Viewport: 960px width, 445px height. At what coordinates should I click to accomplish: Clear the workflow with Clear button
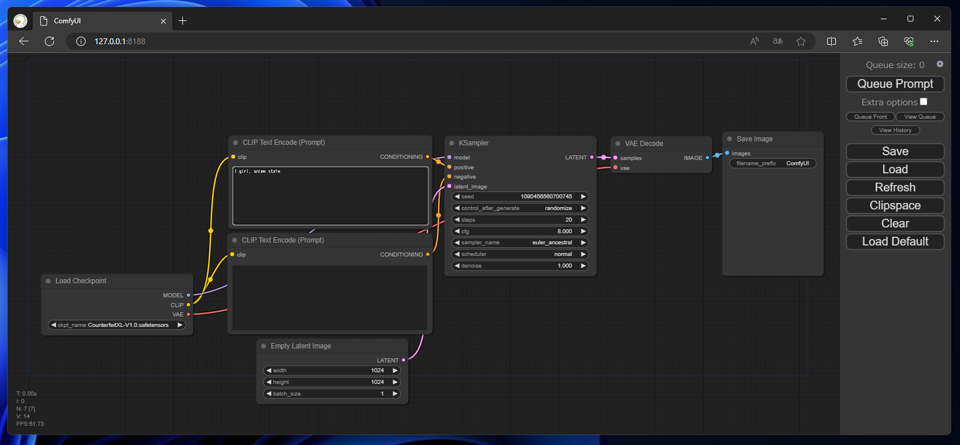point(895,223)
